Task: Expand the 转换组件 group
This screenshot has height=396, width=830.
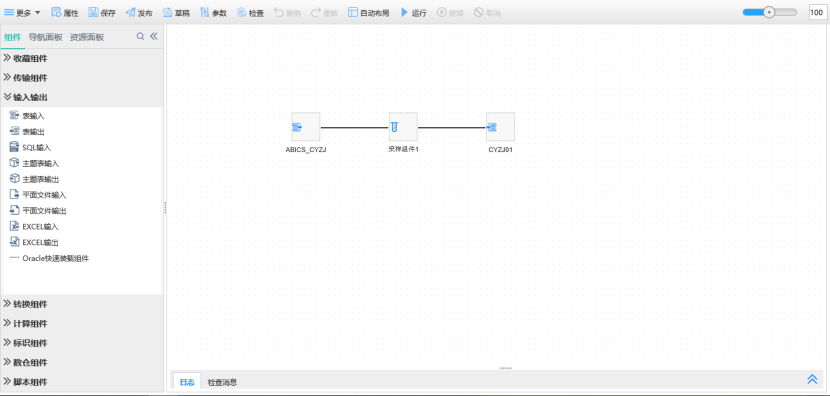Action: (82, 304)
